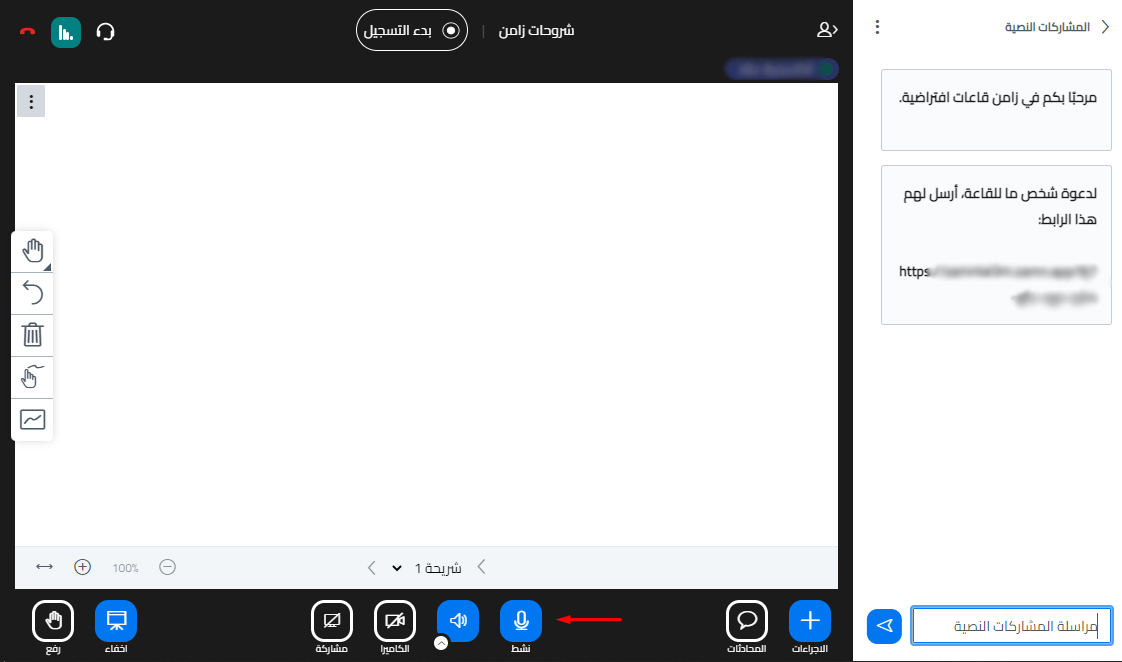The width and height of the screenshot is (1122, 662).
Task: Go to previous slide arrow
Action: click(482, 567)
